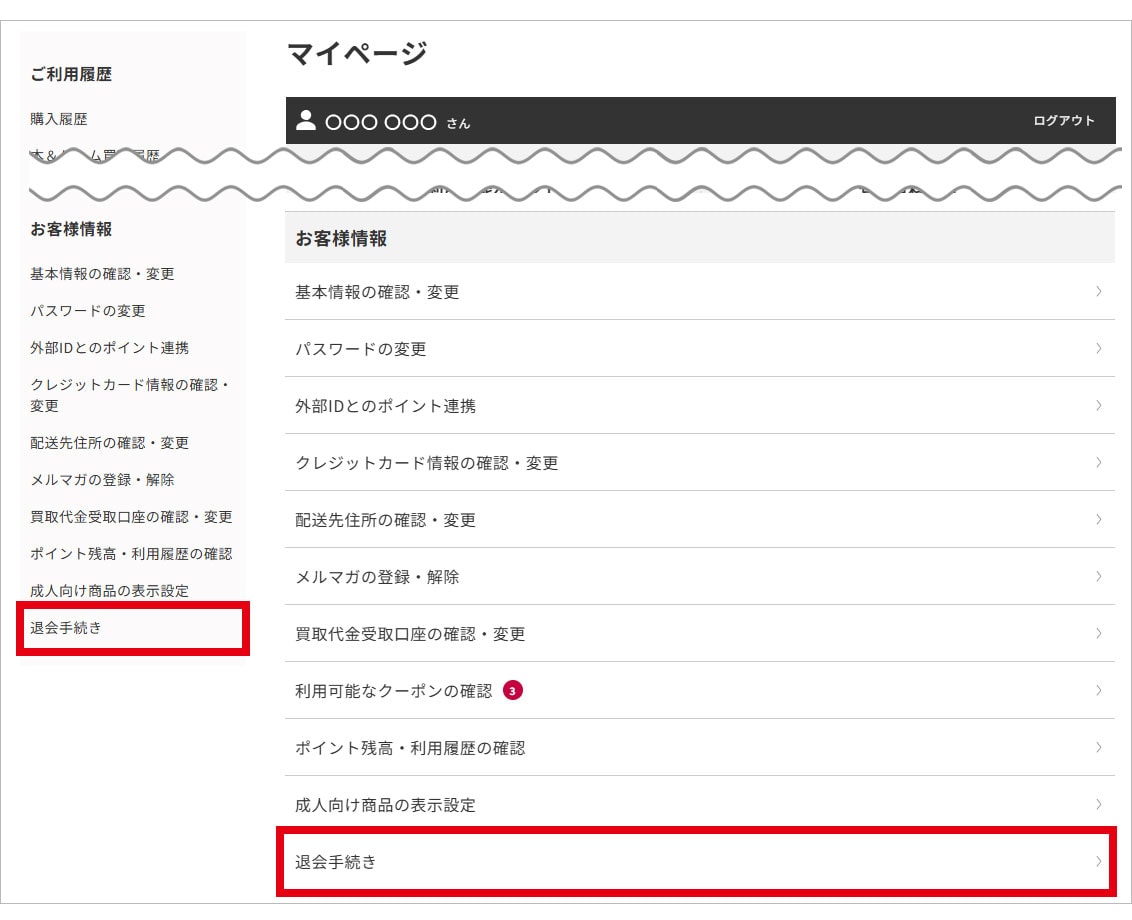Click the ログアウト button
The width and height of the screenshot is (1132, 920).
(x=1064, y=121)
